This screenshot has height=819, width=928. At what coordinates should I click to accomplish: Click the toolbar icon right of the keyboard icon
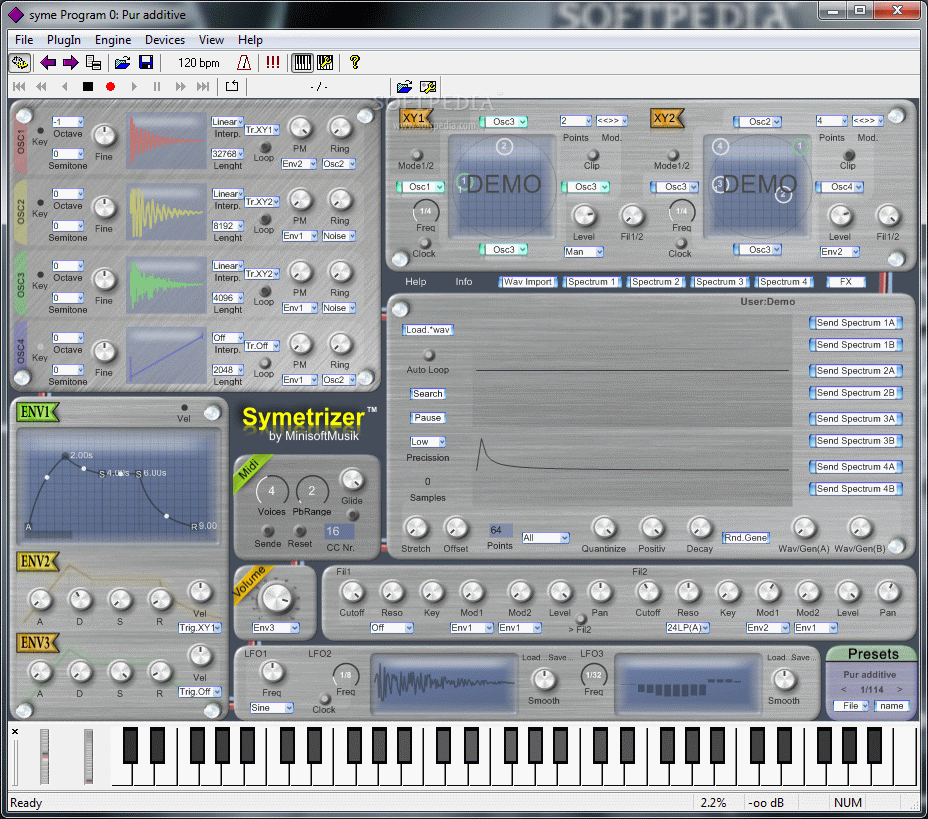pos(325,63)
